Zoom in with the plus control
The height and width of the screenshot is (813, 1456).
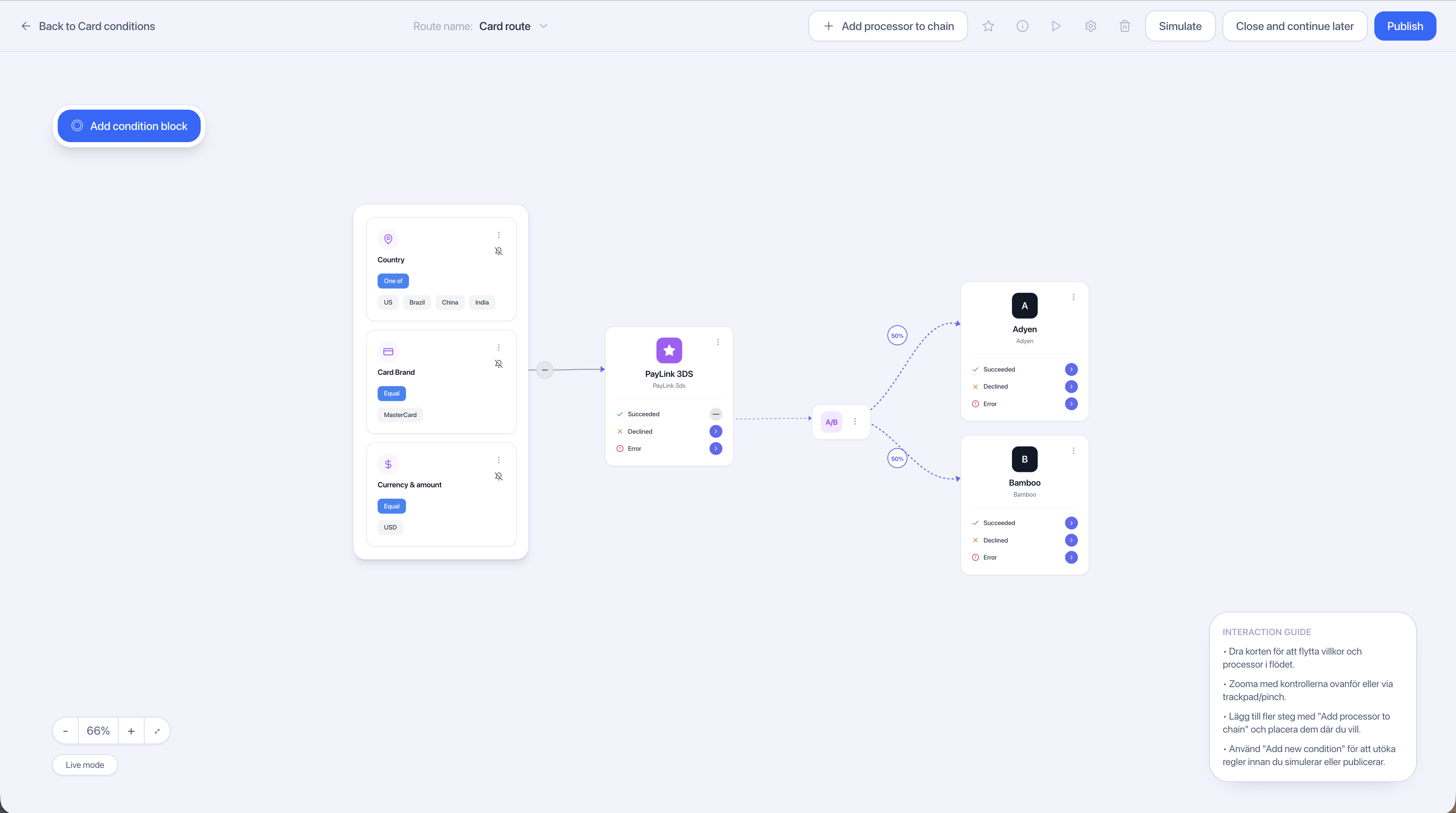[x=131, y=731]
